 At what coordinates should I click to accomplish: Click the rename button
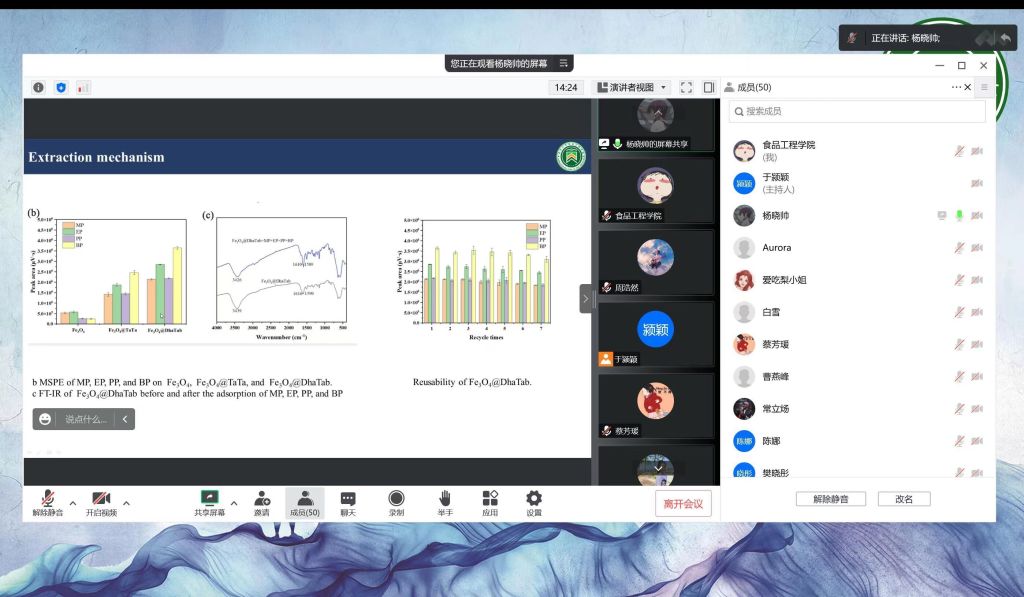[903, 499]
